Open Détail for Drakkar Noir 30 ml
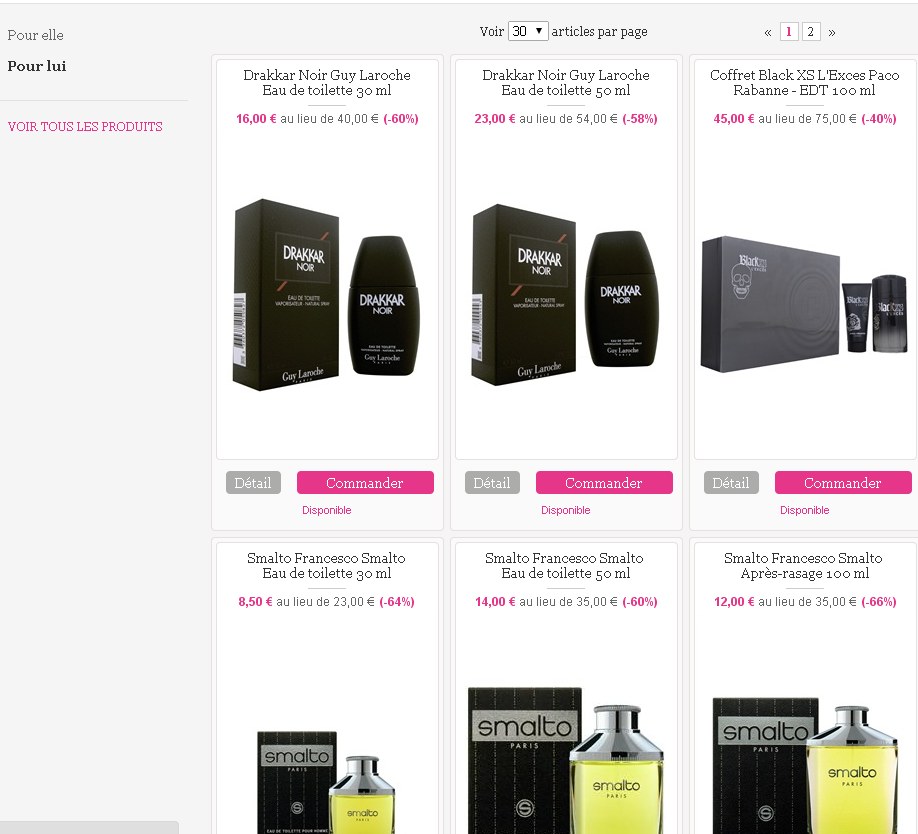Screen dimensions: 918x834 tap(253, 482)
